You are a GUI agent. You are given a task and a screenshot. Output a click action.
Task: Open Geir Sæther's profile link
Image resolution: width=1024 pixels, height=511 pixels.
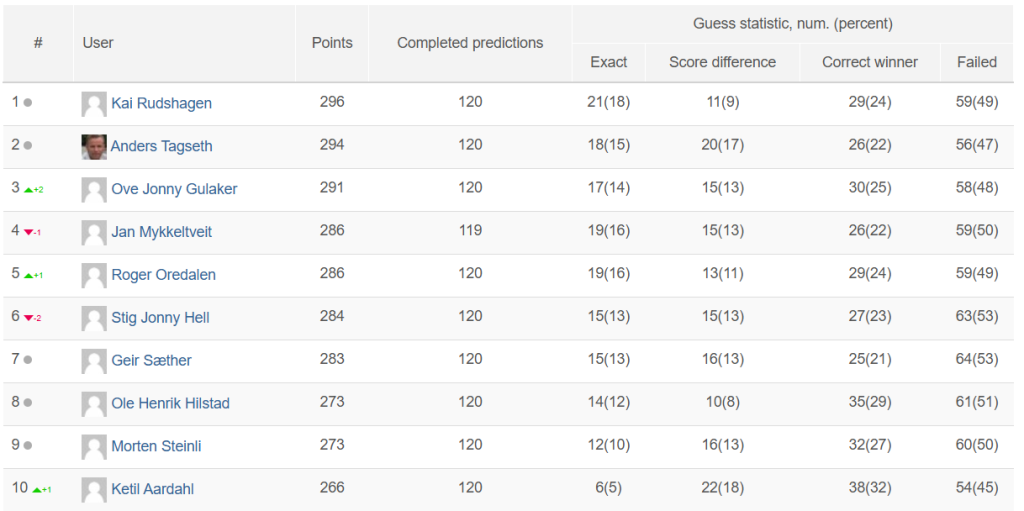152,361
